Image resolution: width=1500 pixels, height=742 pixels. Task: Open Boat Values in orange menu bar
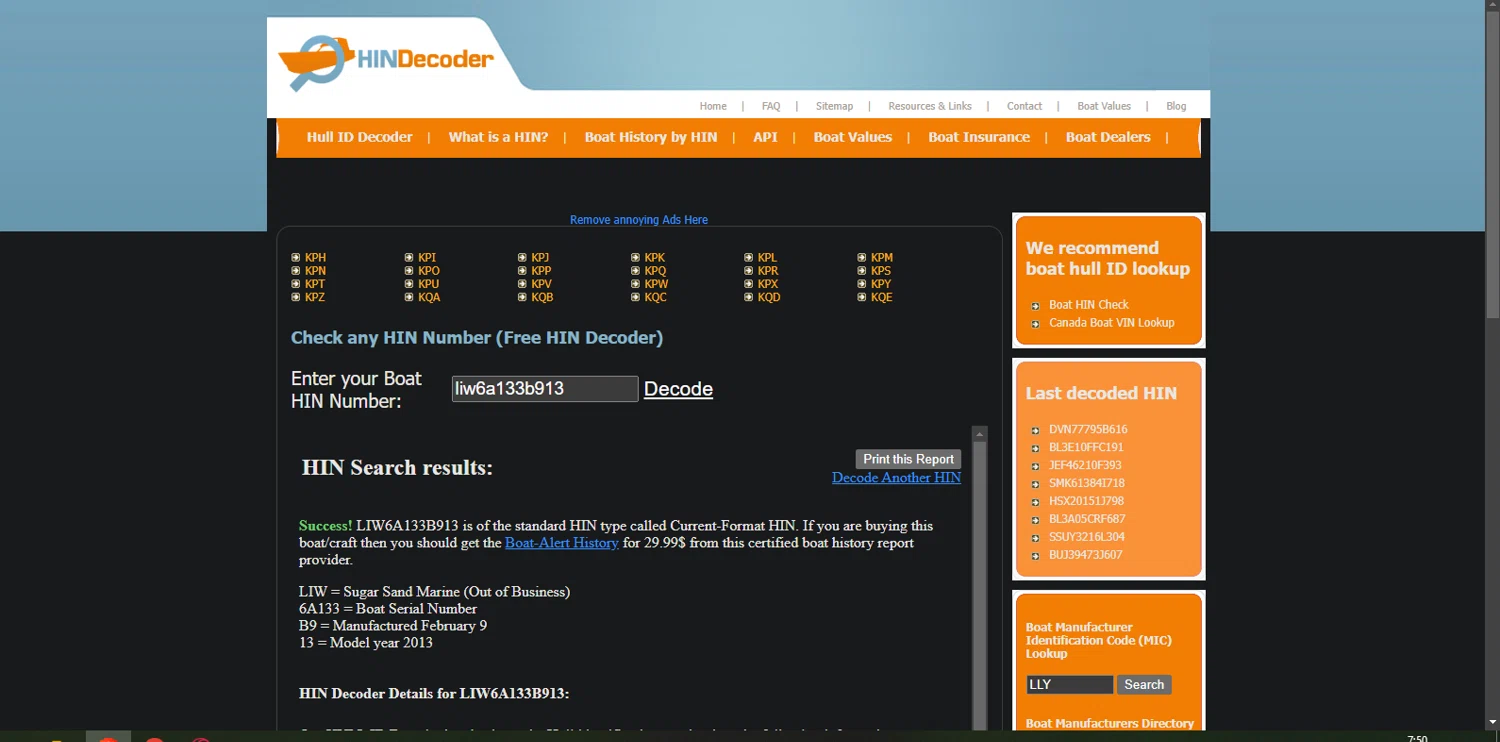853,137
